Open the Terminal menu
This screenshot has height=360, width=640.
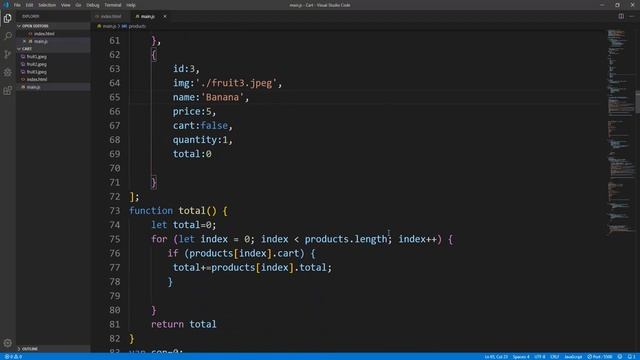pyautogui.click(x=113, y=5)
